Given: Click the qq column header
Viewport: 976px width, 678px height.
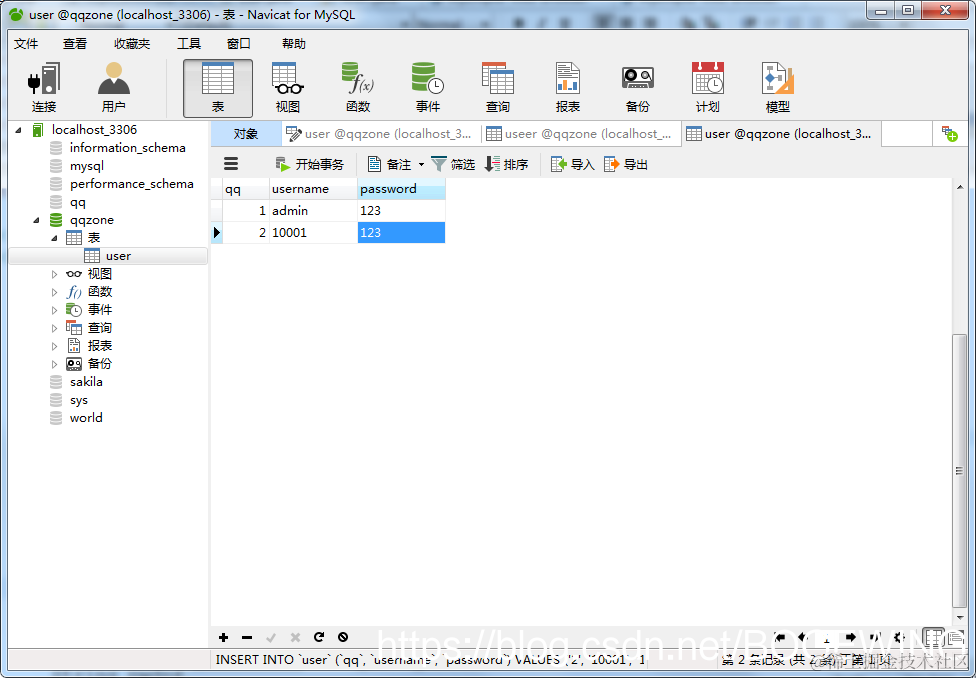Looking at the screenshot, I should (246, 189).
